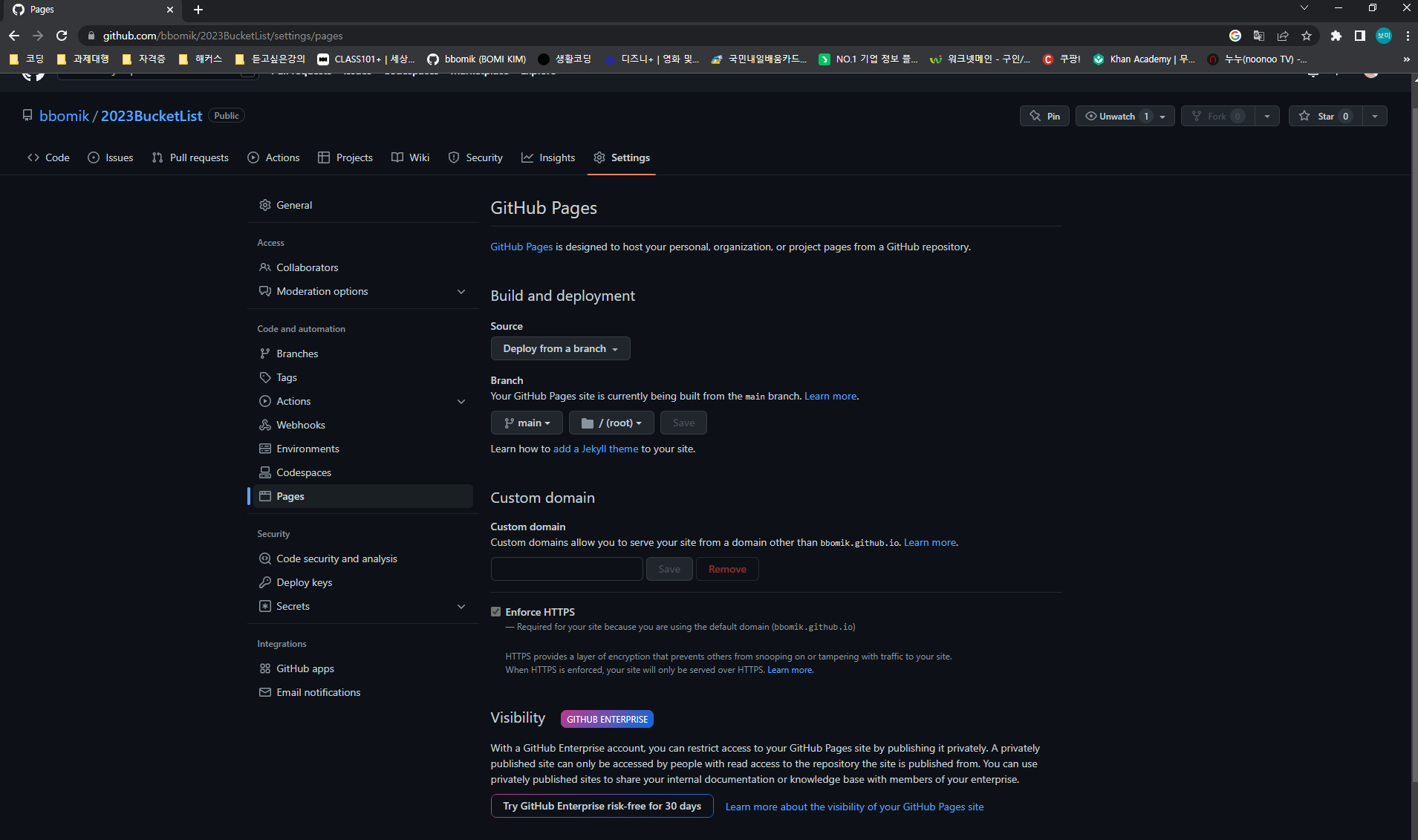This screenshot has width=1418, height=840.
Task: Close the Pages browser tab
Action: (x=170, y=10)
